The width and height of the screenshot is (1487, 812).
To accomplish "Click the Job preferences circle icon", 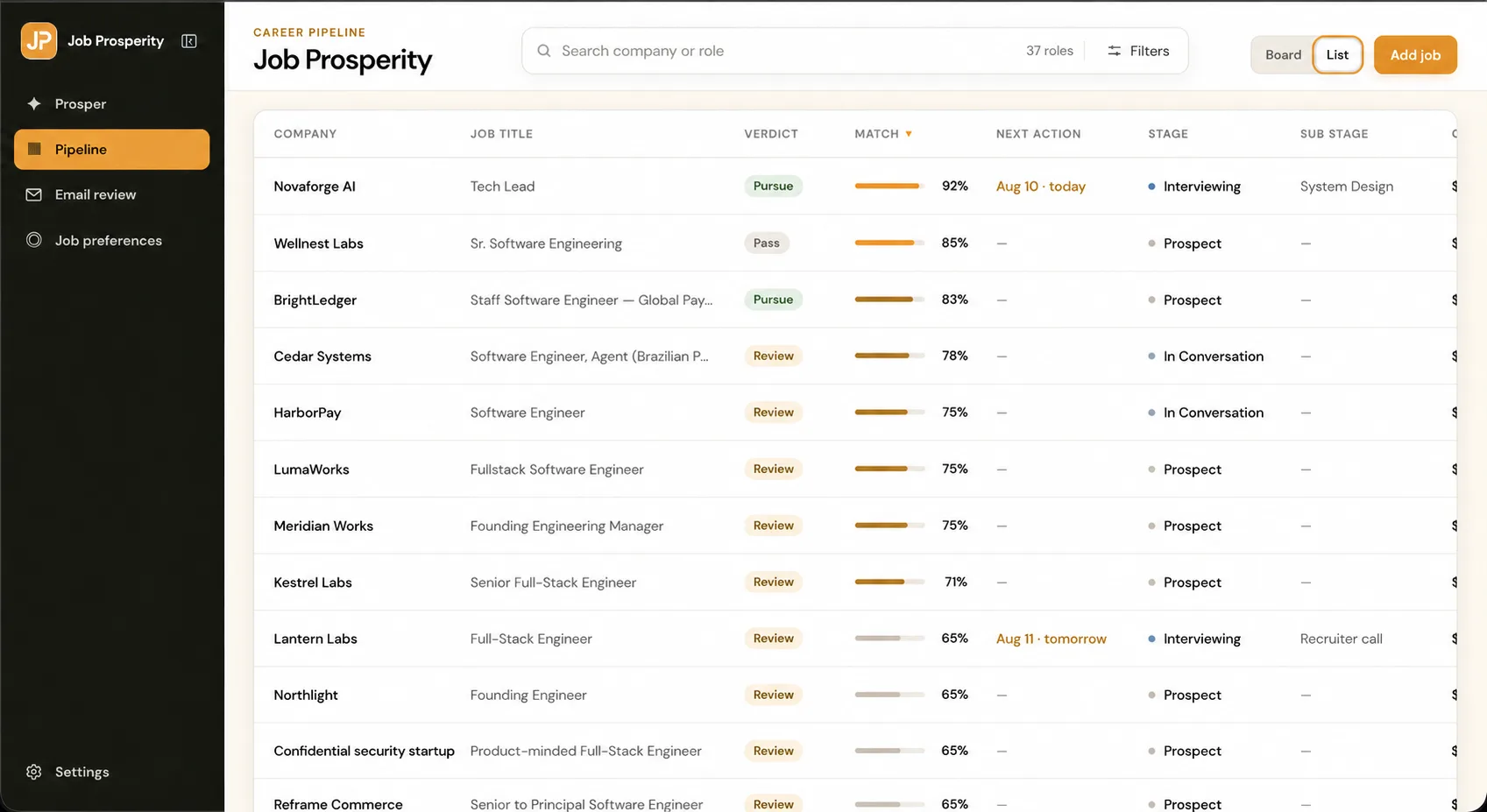I will (x=34, y=240).
